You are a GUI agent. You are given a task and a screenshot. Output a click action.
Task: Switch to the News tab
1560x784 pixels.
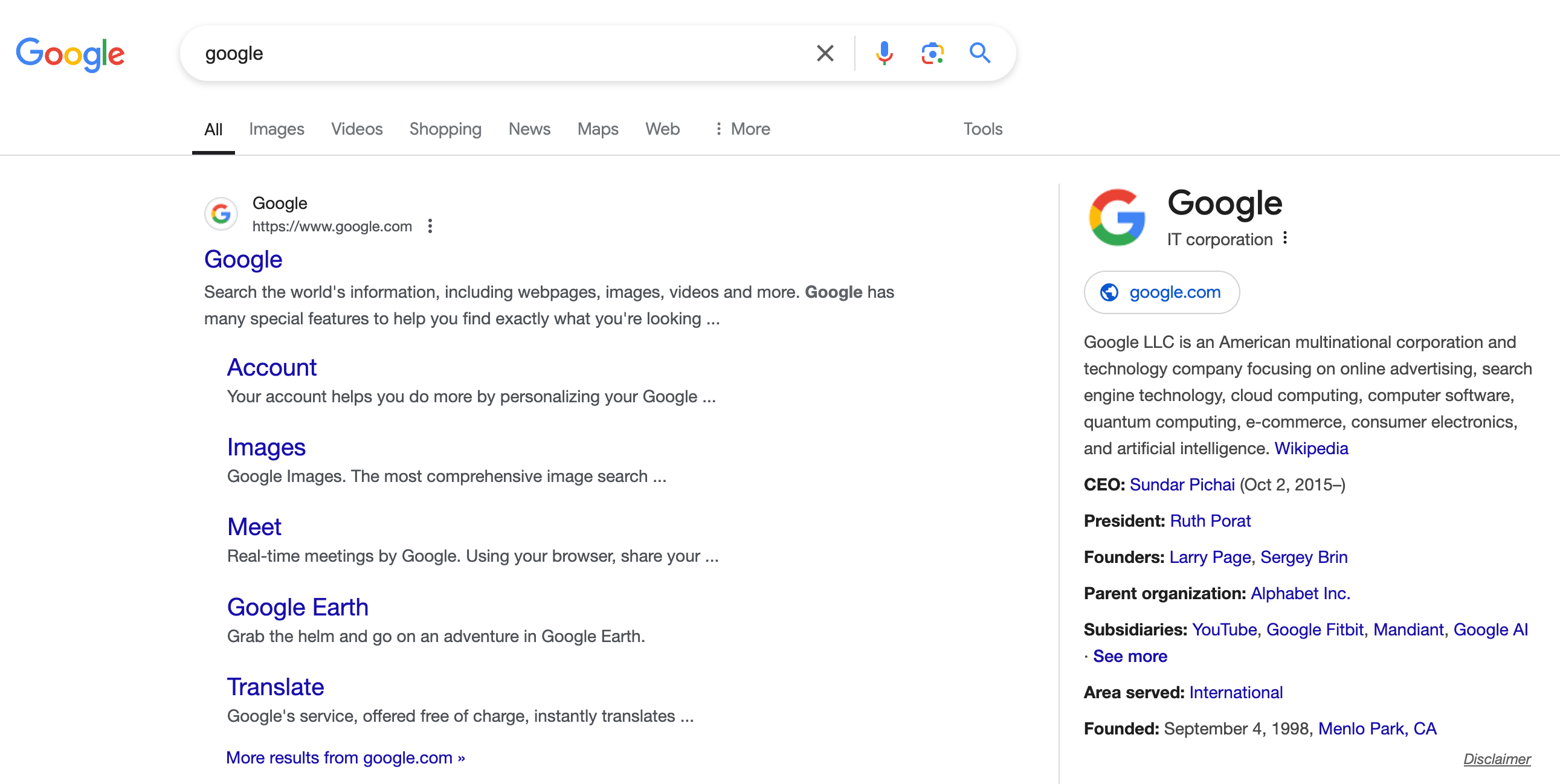click(529, 129)
